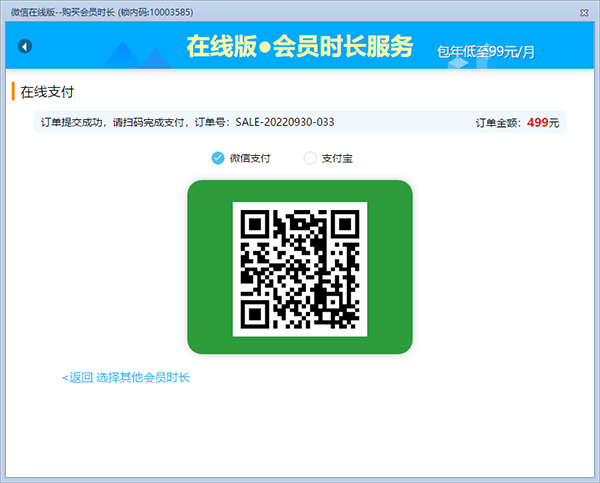600x483 pixels.
Task: Click the 在线支付 section heading
Action: pyautogui.click(x=48, y=92)
